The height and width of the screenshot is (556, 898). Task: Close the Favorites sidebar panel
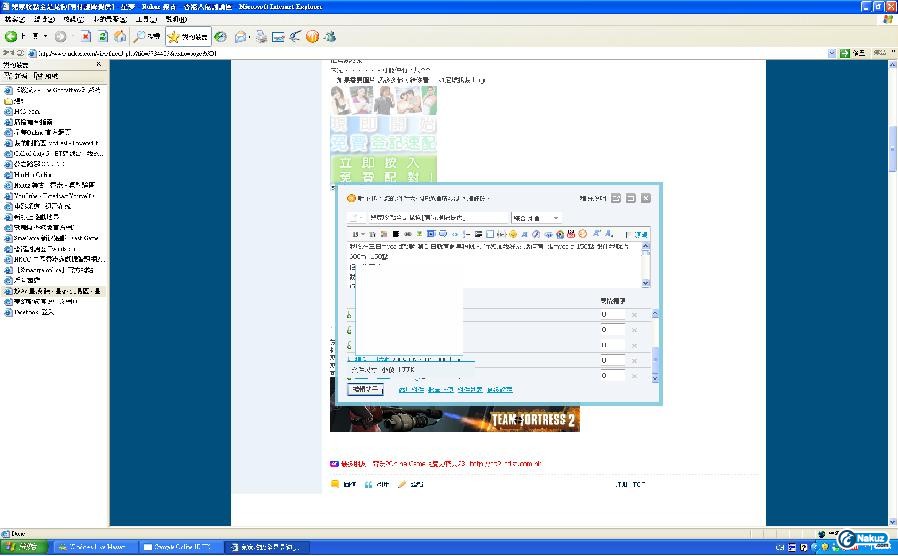[99, 64]
